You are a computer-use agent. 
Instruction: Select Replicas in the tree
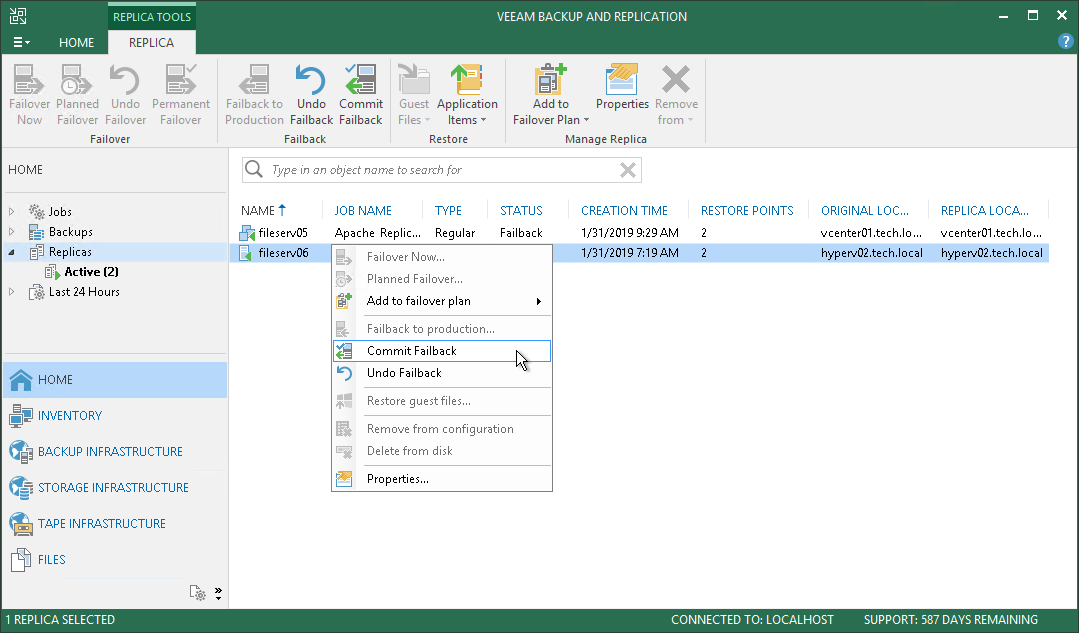(x=70, y=252)
